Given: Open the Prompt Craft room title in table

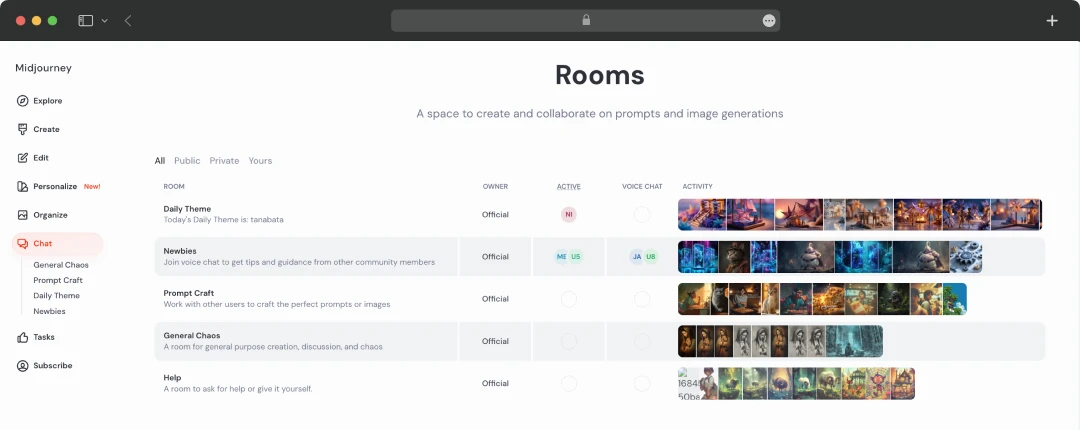Looking at the screenshot, I should click(x=189, y=293).
